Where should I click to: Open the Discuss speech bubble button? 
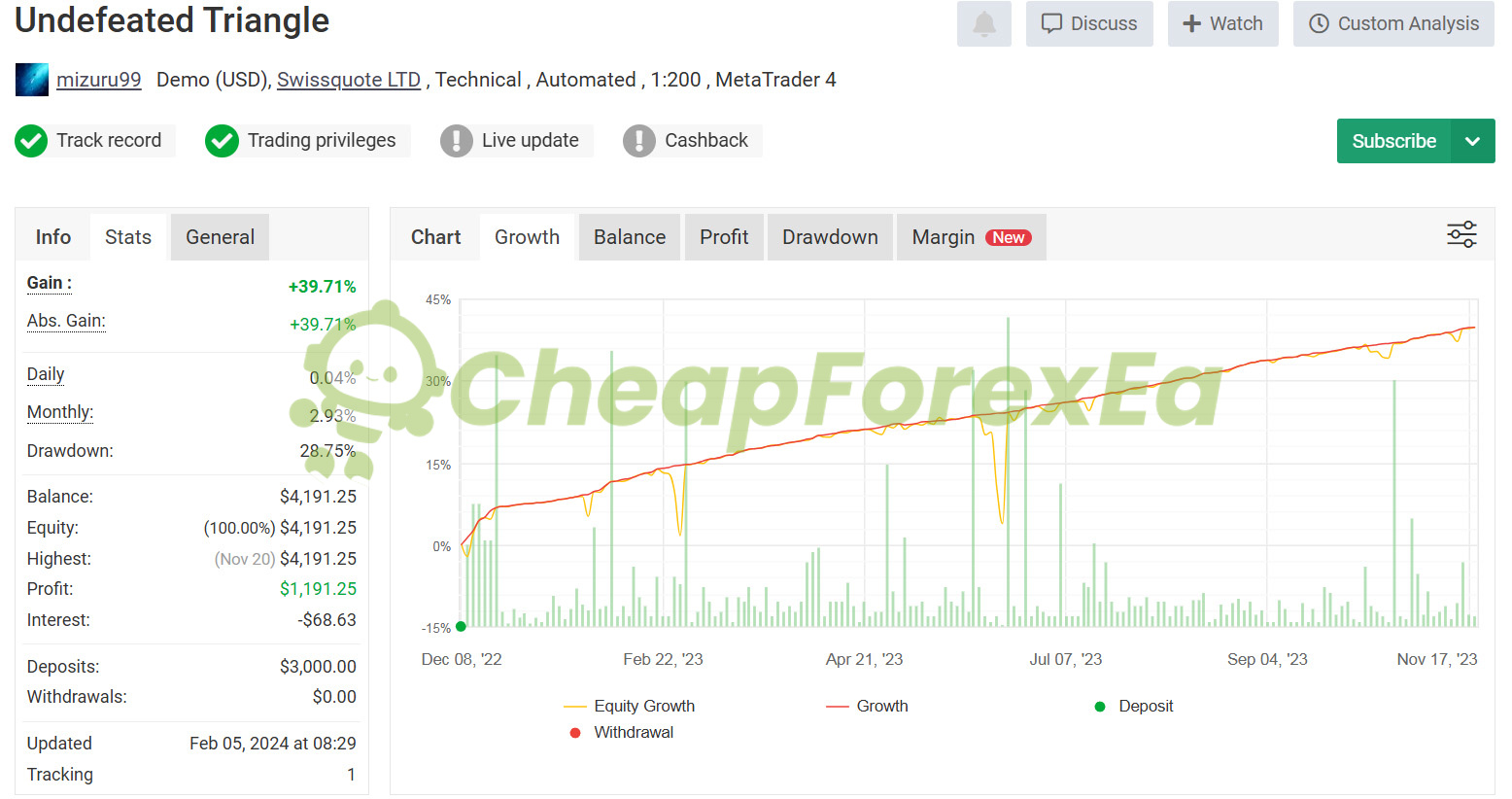pos(1089,23)
